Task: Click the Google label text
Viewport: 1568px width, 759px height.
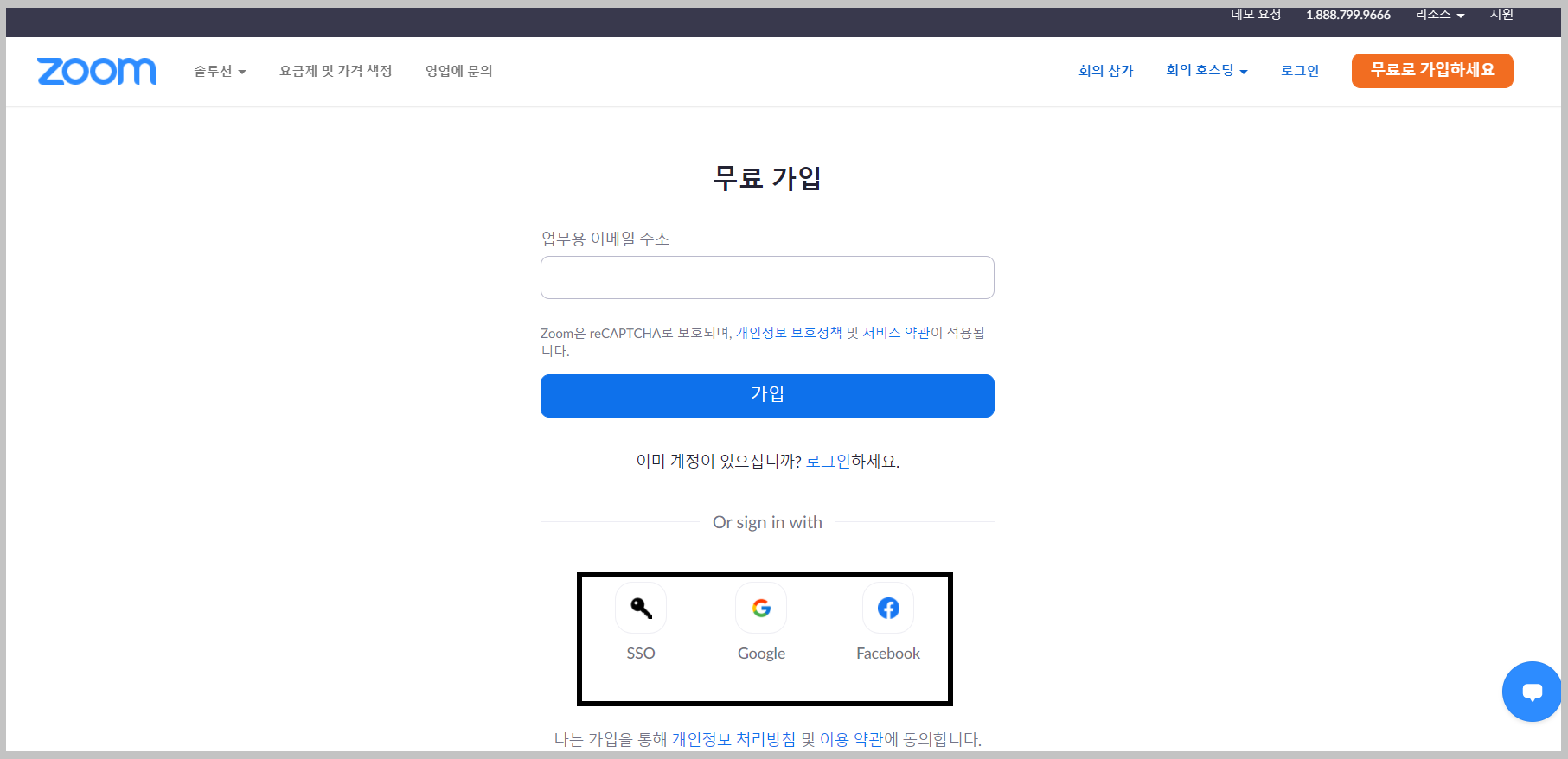Action: 761,654
